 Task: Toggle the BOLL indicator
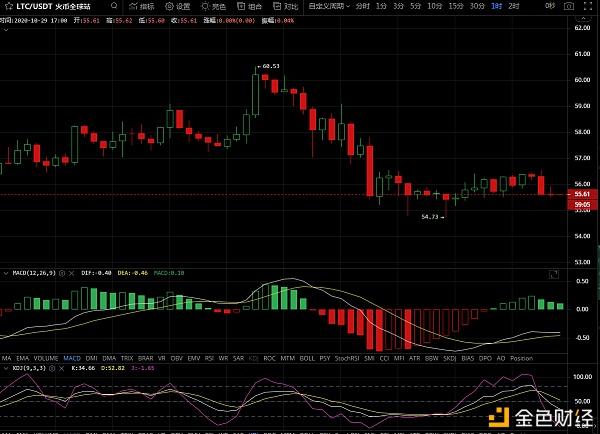click(x=307, y=358)
